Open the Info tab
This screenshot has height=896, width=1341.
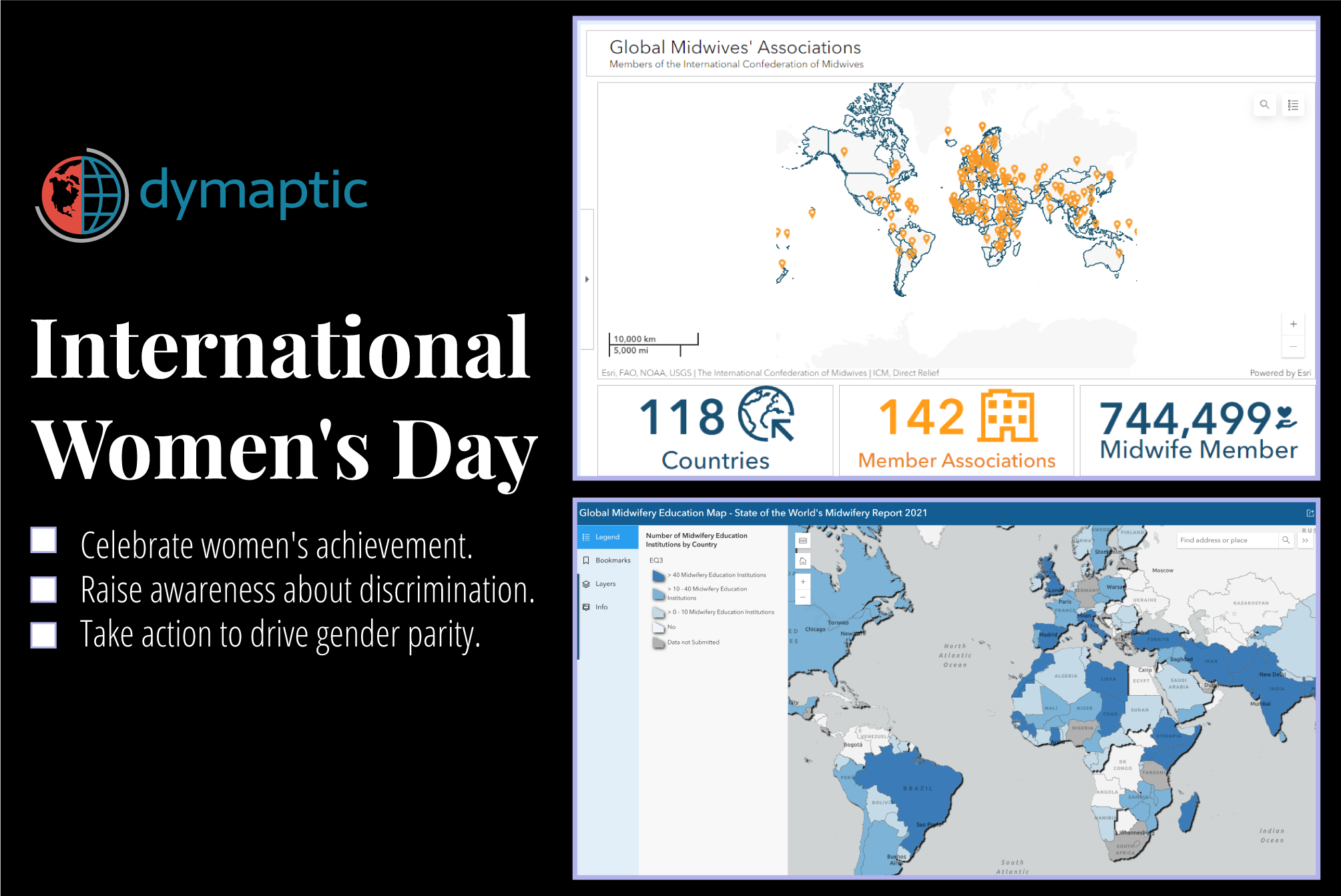pyautogui.click(x=585, y=607)
